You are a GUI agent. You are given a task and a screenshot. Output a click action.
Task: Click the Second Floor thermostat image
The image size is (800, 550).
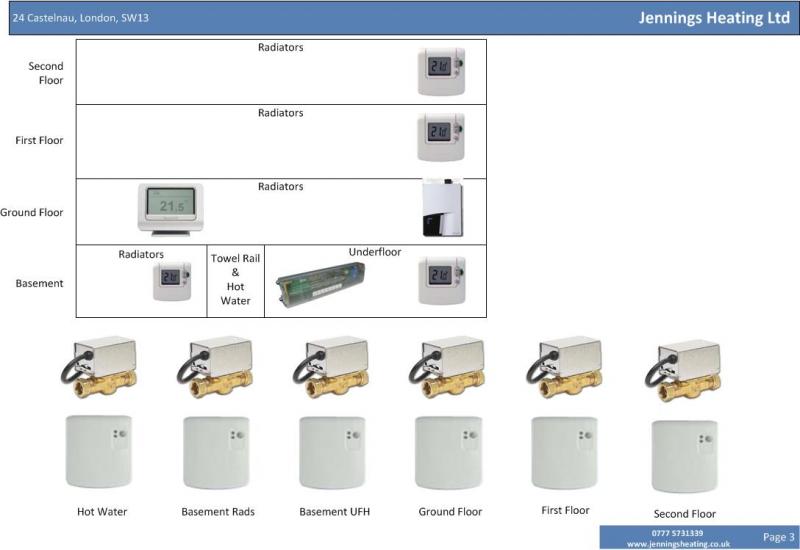441,72
